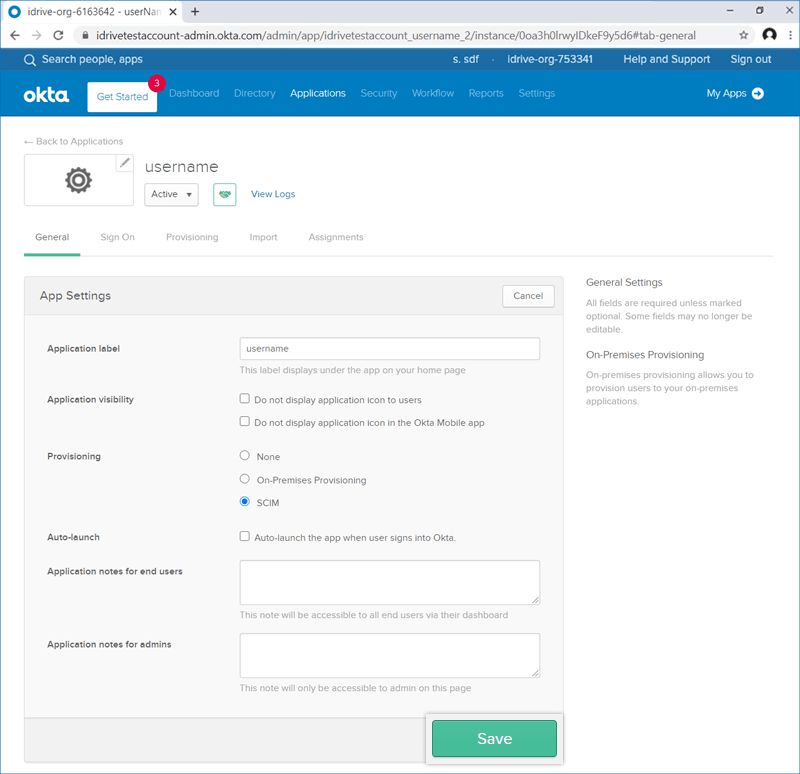Click the s. sdf user name
Screen dimensions: 800x774
tap(465, 59)
